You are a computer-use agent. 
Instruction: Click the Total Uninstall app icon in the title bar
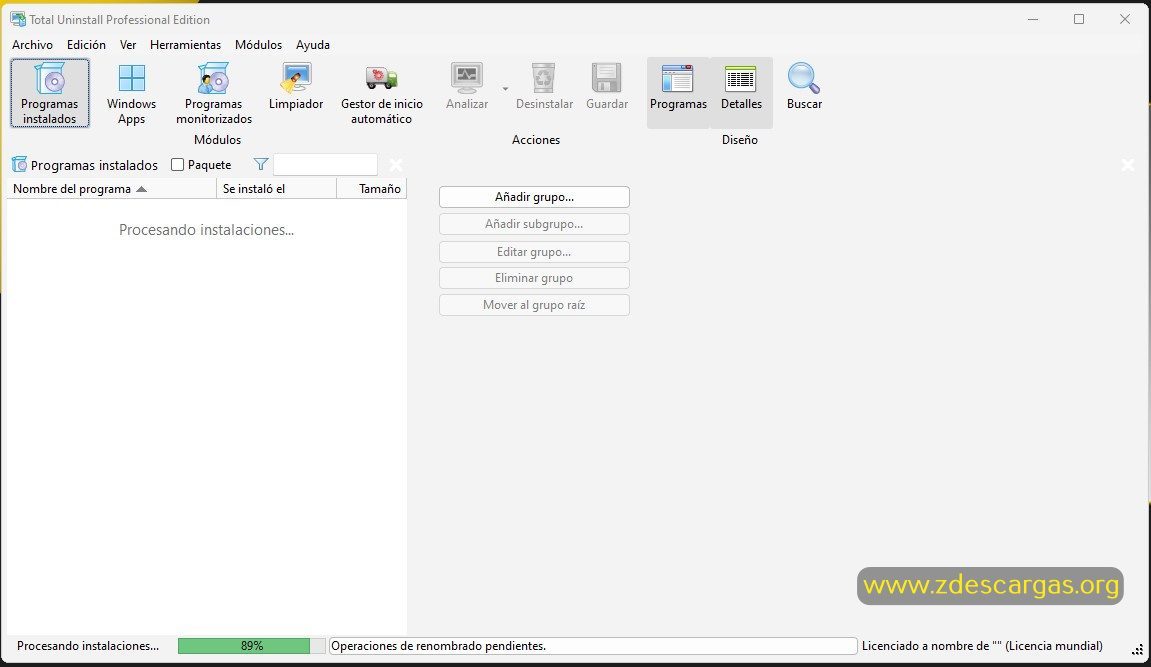18,19
